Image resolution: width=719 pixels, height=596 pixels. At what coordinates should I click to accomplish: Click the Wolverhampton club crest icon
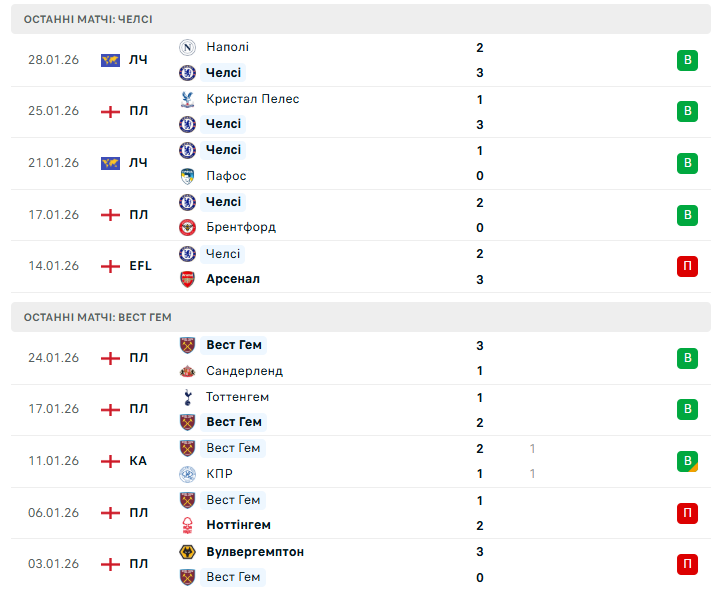(187, 552)
